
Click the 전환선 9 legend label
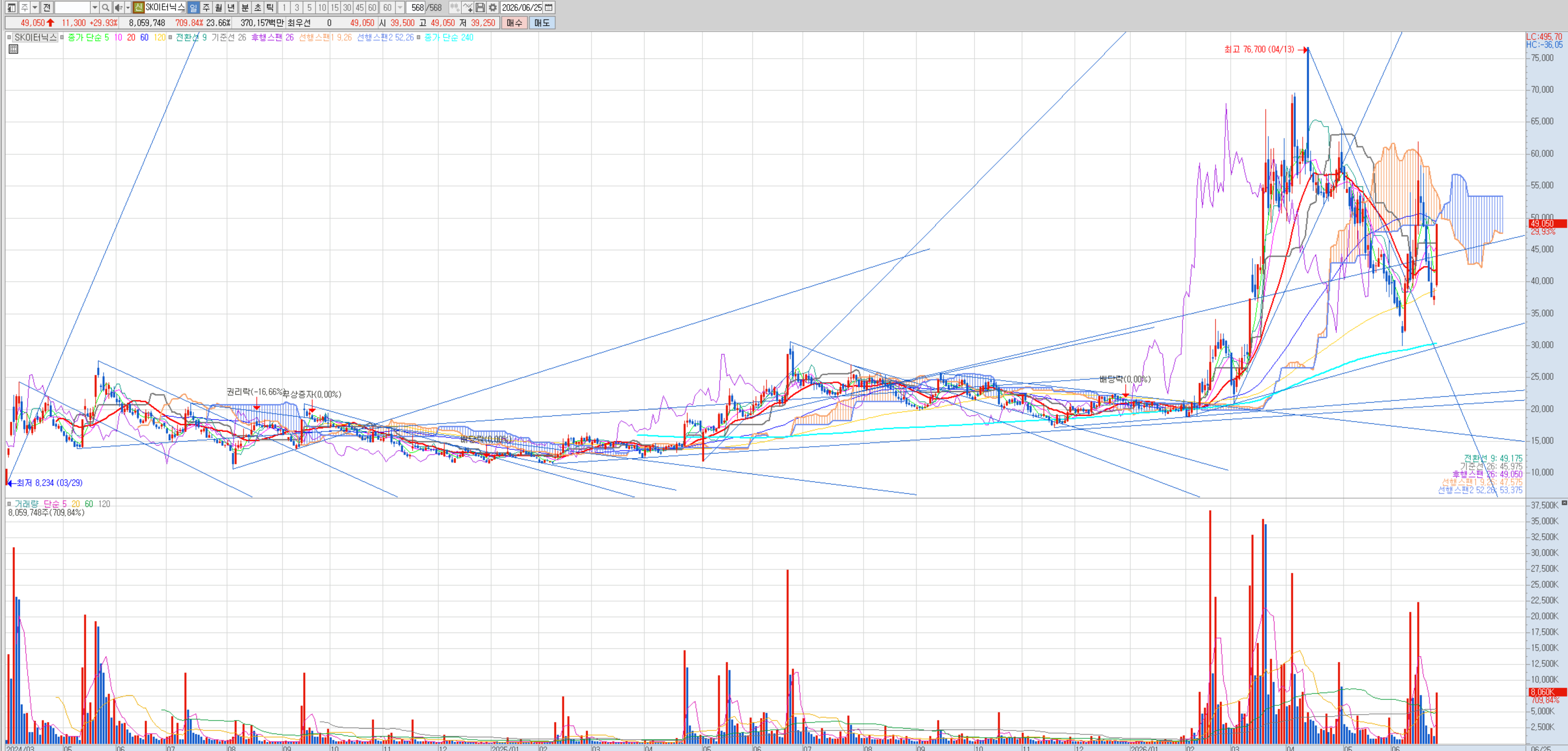pyautogui.click(x=191, y=37)
